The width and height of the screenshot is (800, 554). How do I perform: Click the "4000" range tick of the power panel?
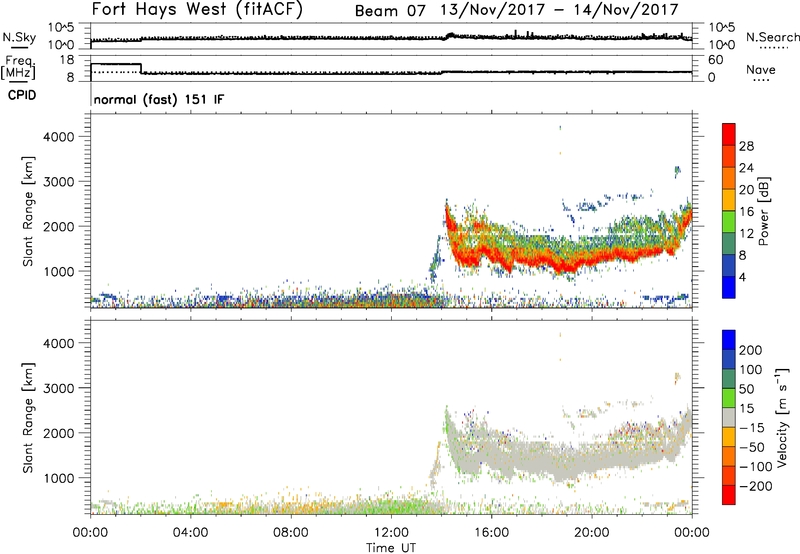point(58,137)
